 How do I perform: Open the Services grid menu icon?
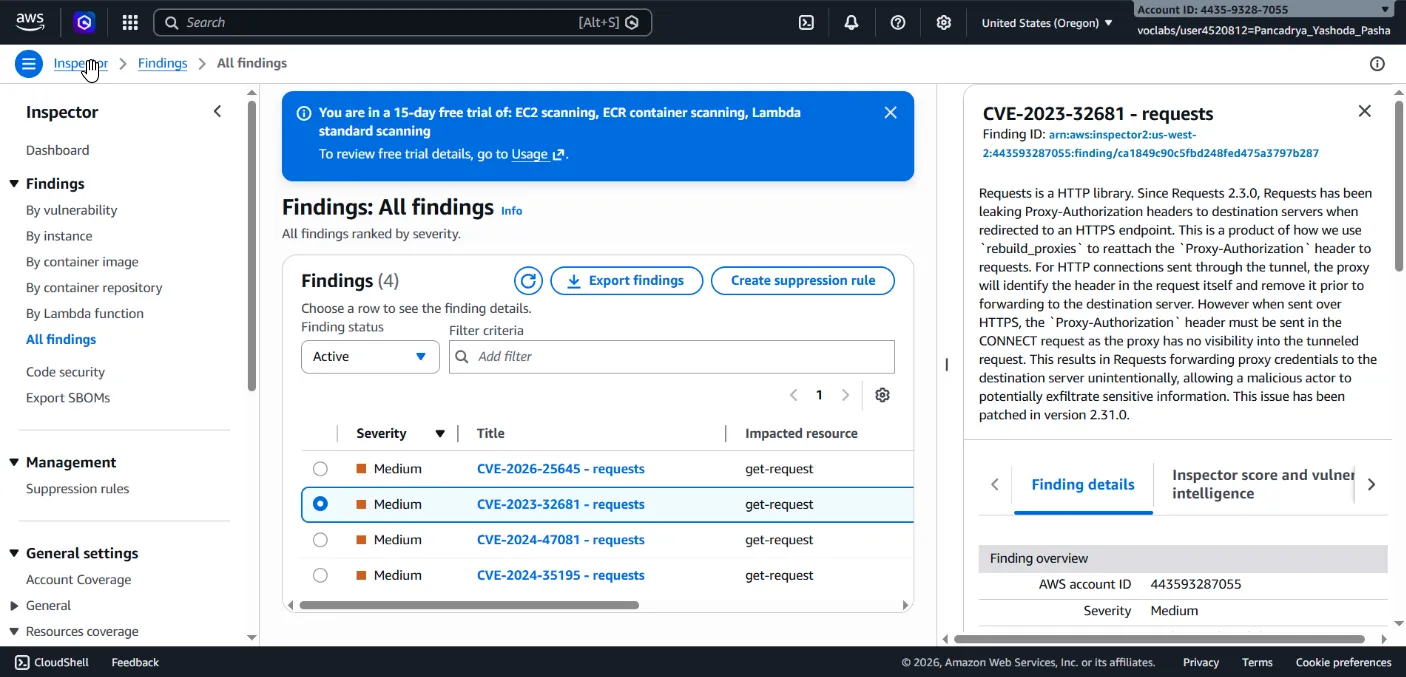click(x=130, y=22)
